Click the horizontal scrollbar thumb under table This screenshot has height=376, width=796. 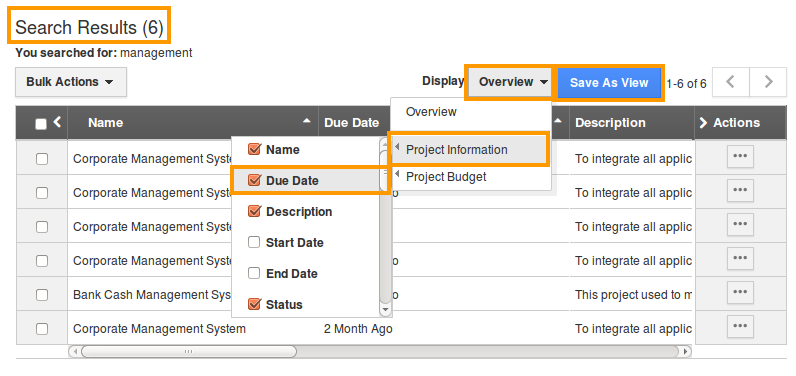(188, 351)
